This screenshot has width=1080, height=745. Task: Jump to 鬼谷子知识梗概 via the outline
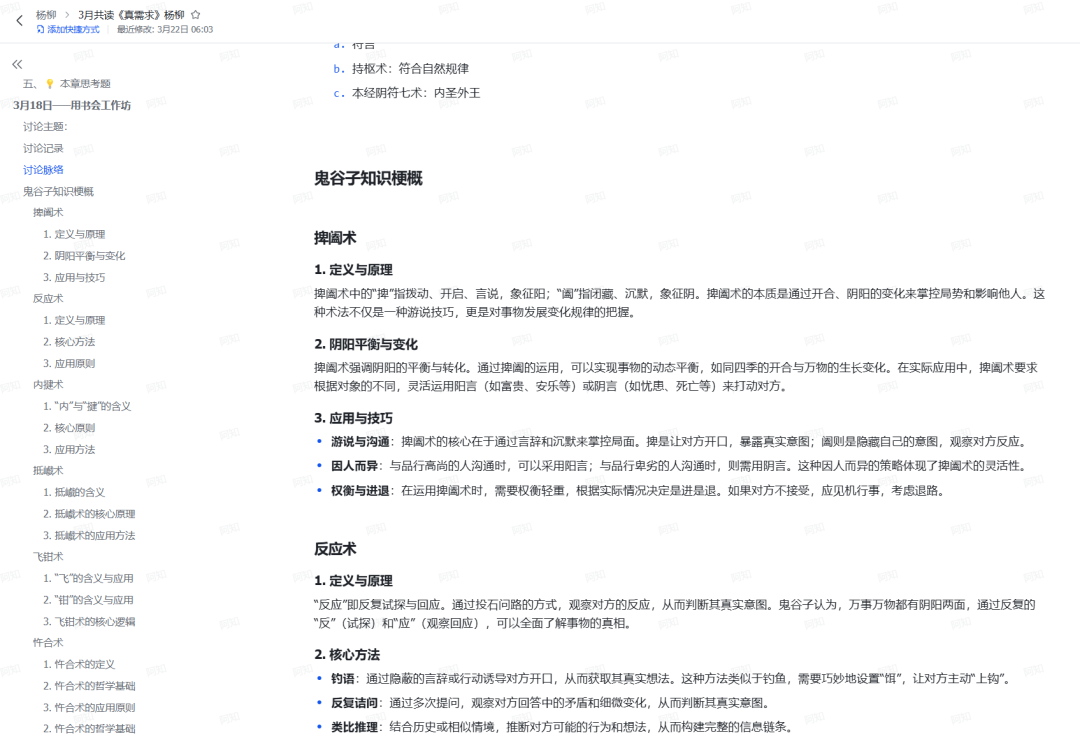click(x=60, y=190)
